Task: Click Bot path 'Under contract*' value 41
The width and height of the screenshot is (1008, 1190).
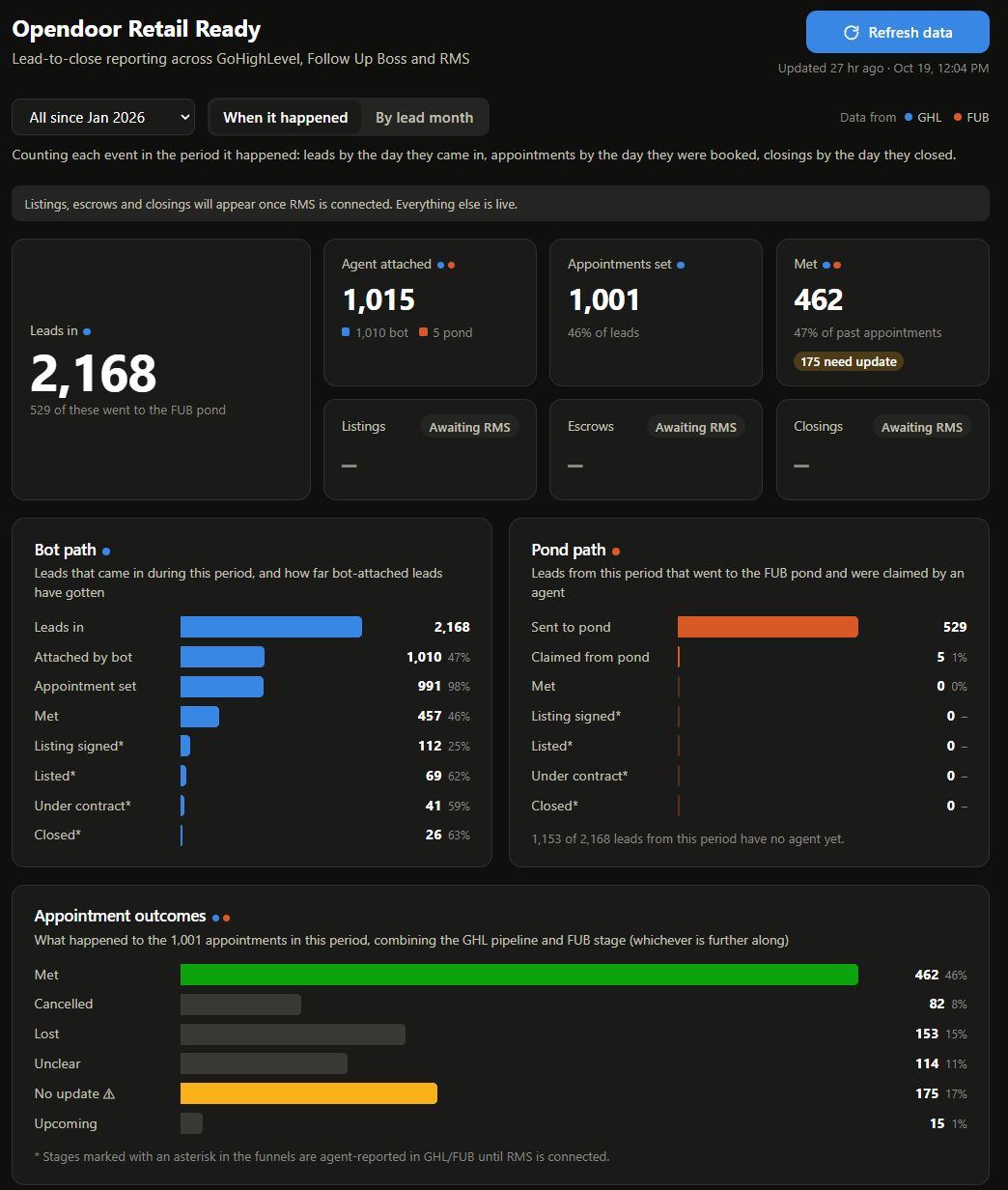Action: [x=434, y=806]
